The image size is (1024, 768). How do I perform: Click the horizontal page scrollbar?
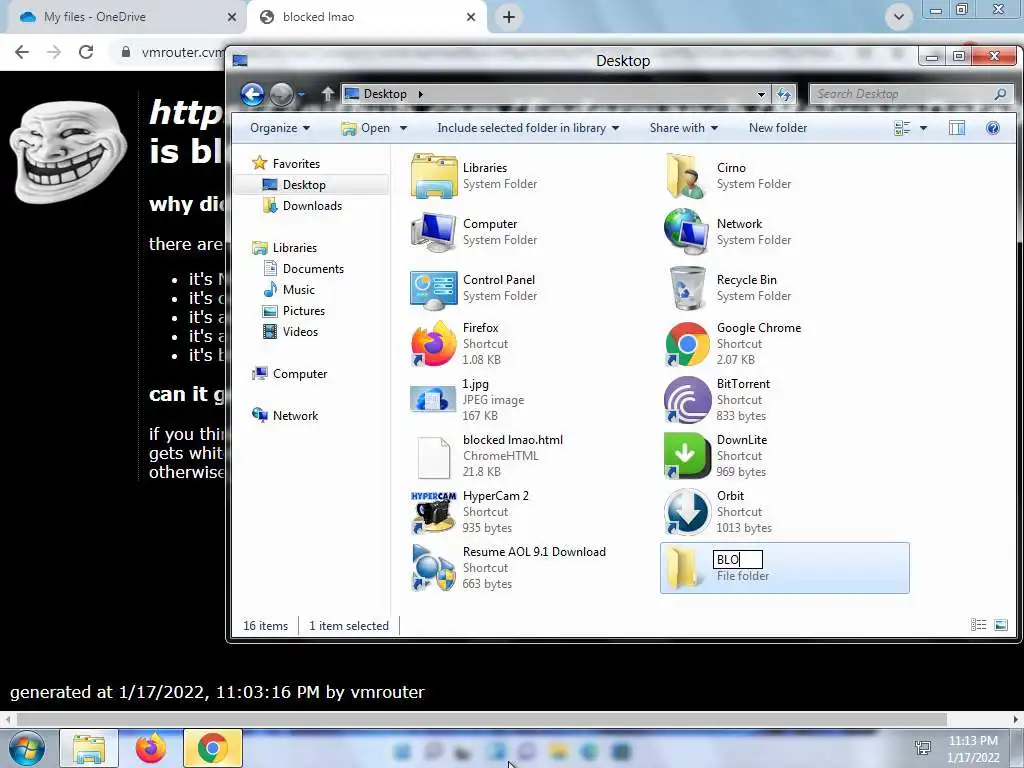(481, 719)
